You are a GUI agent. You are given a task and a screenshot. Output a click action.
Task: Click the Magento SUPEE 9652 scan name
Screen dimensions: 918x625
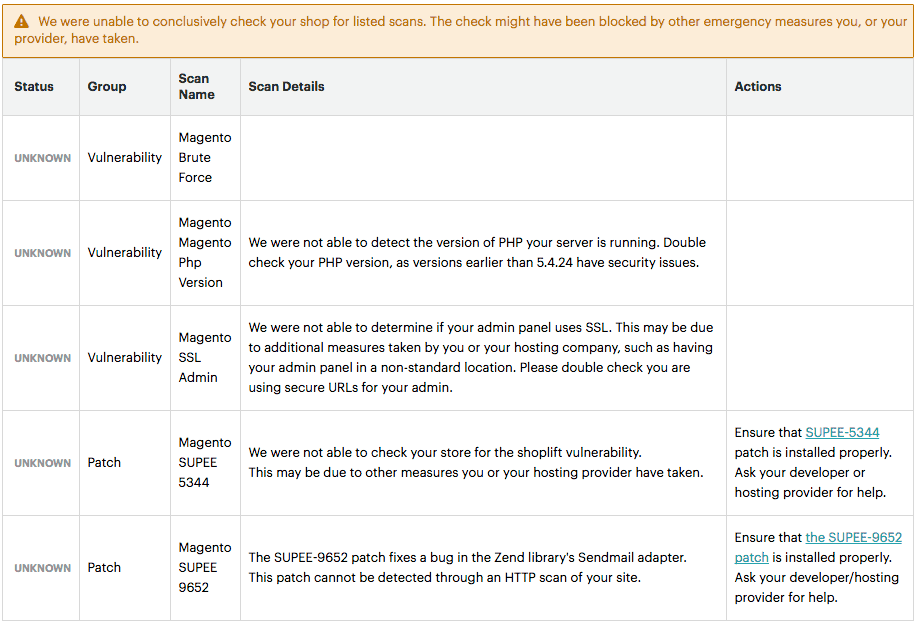click(x=204, y=568)
